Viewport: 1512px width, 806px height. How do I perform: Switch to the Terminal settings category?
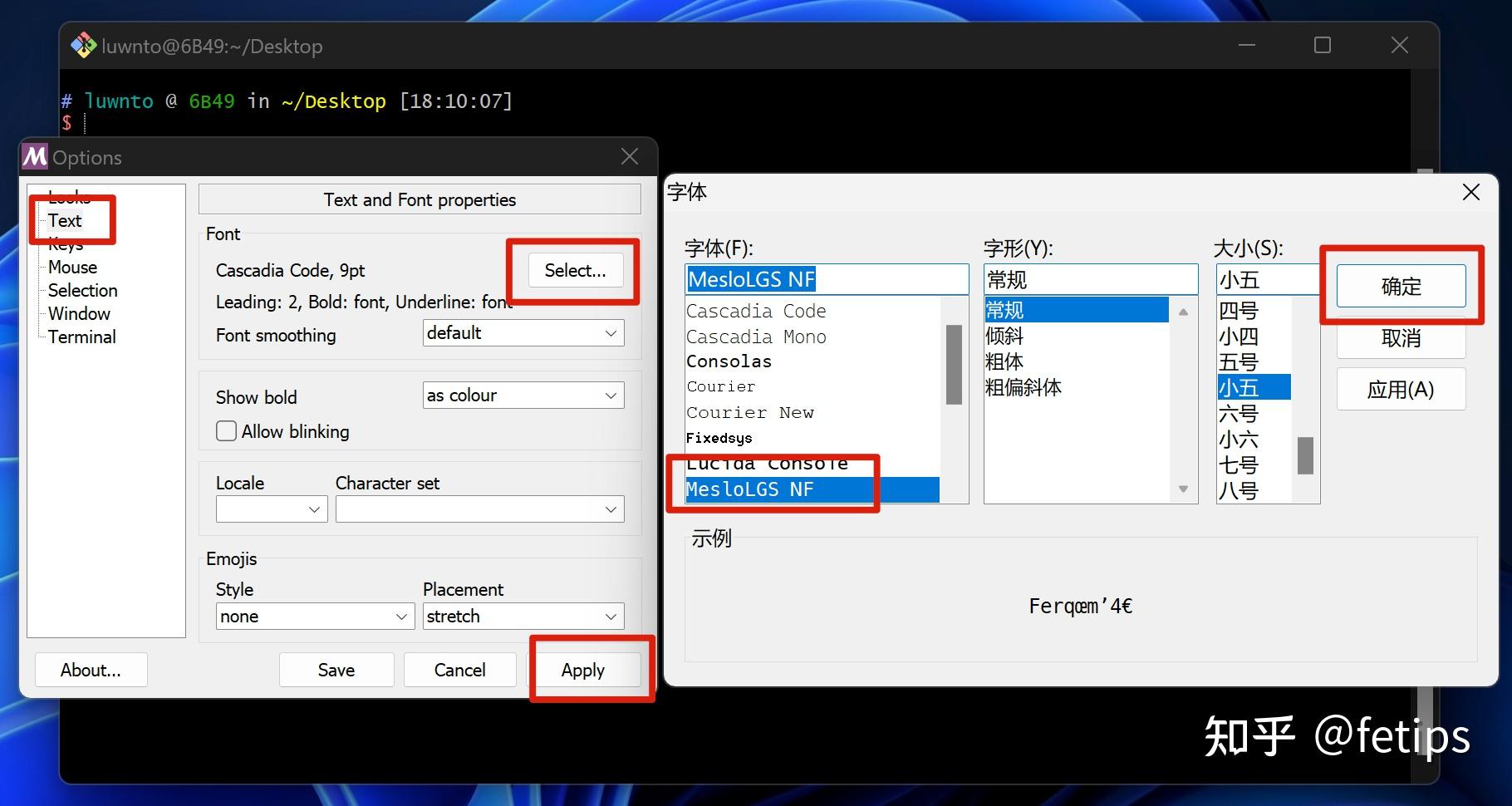pos(81,337)
